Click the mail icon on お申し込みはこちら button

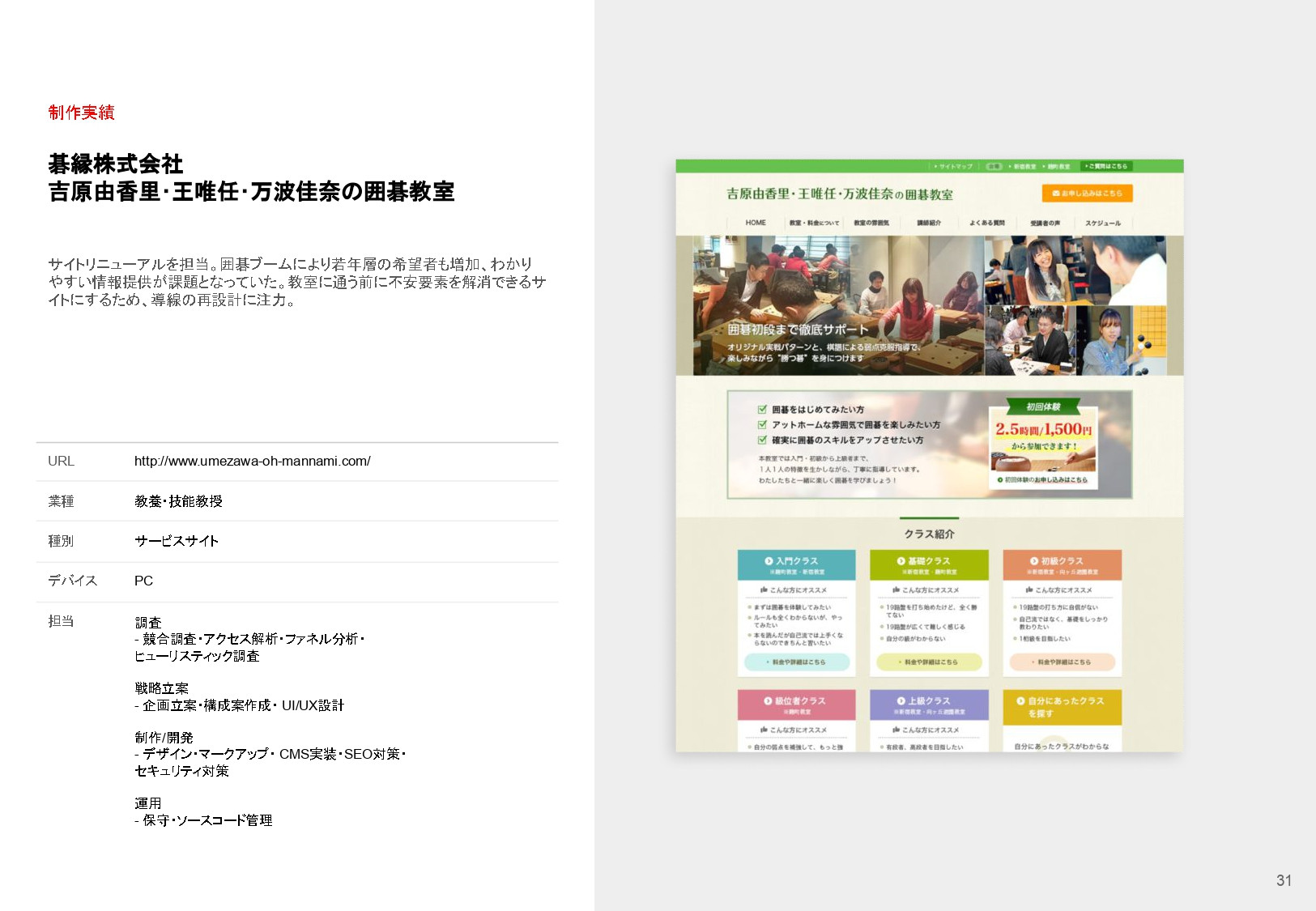(x=1054, y=194)
